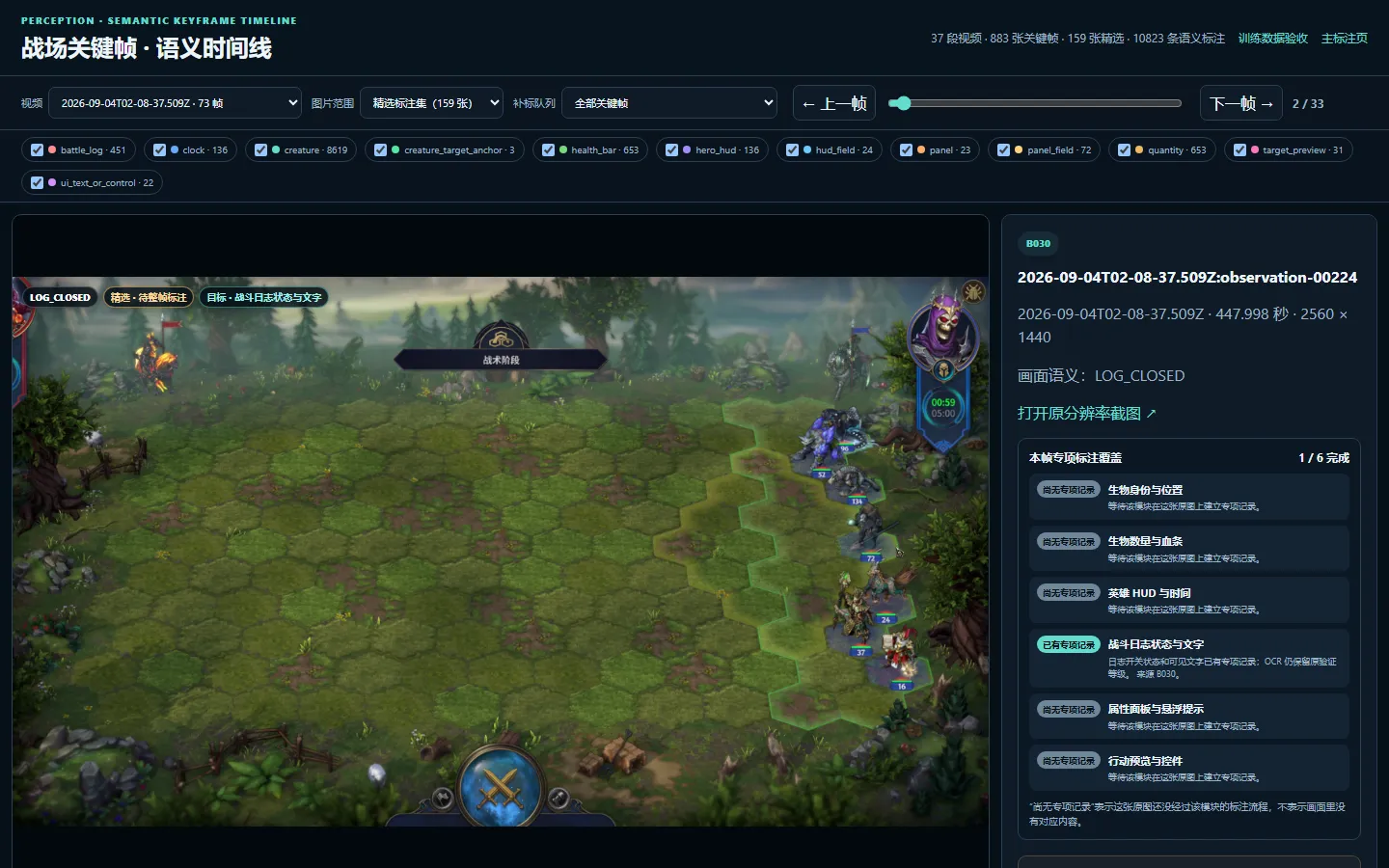Open the gear icon in the game screenshot corner
The width and height of the screenshot is (1389, 868).
[973, 291]
